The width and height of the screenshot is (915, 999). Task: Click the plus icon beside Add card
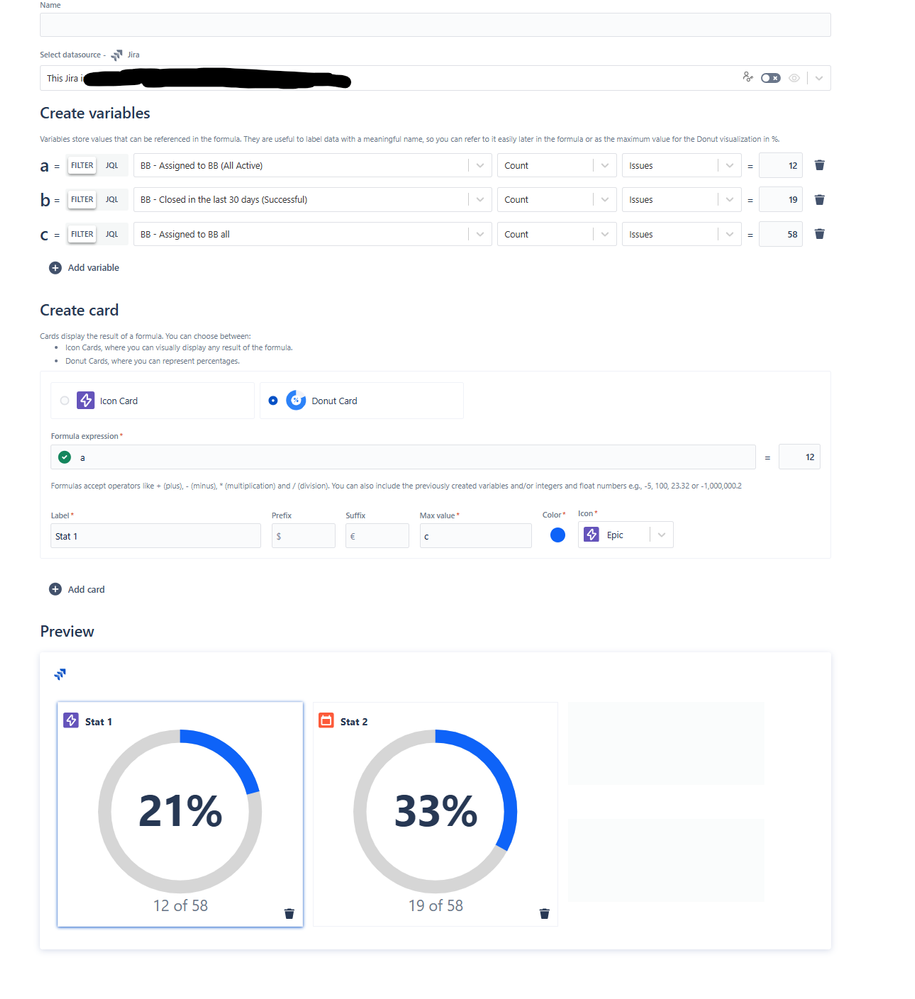click(x=55, y=589)
